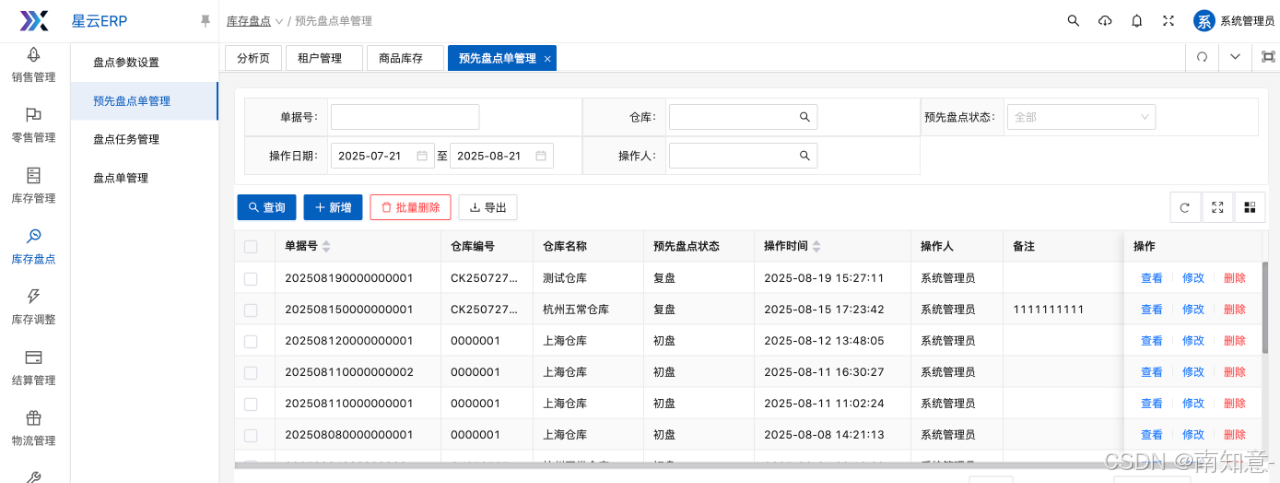This screenshot has height=483, width=1280.
Task: Click the 新增 button
Action: click(333, 207)
